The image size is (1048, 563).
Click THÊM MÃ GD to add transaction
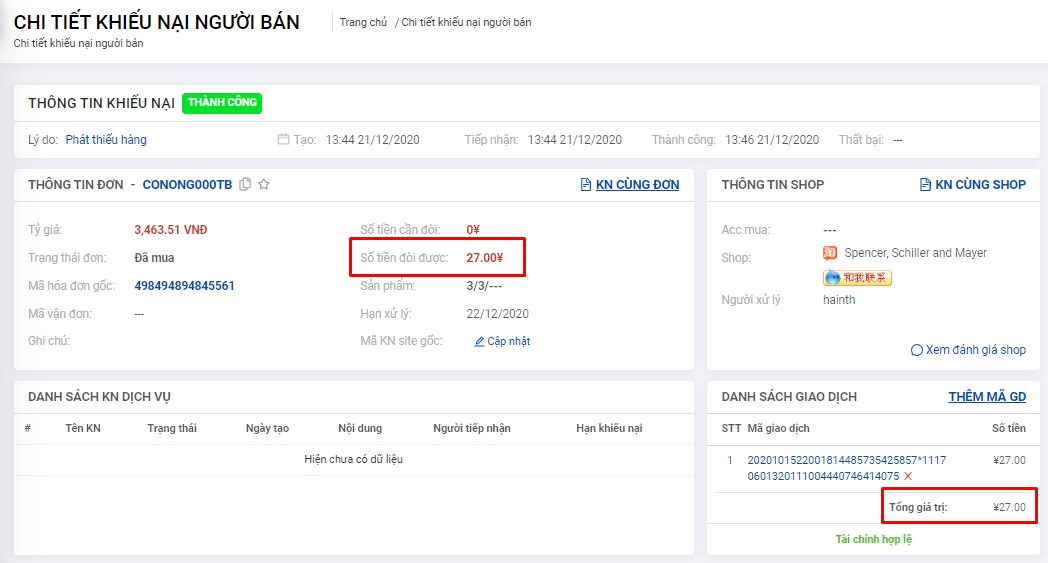tap(987, 397)
